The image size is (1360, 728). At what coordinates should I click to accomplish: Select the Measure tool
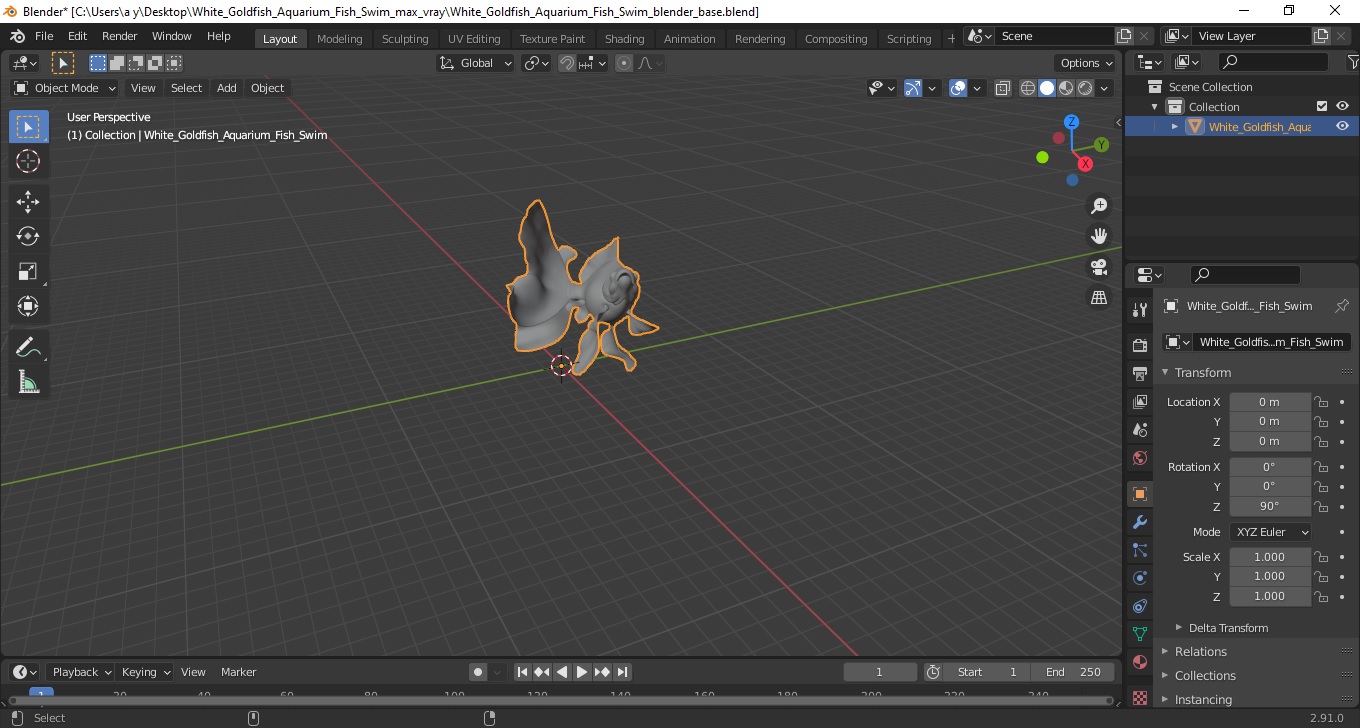[28, 382]
